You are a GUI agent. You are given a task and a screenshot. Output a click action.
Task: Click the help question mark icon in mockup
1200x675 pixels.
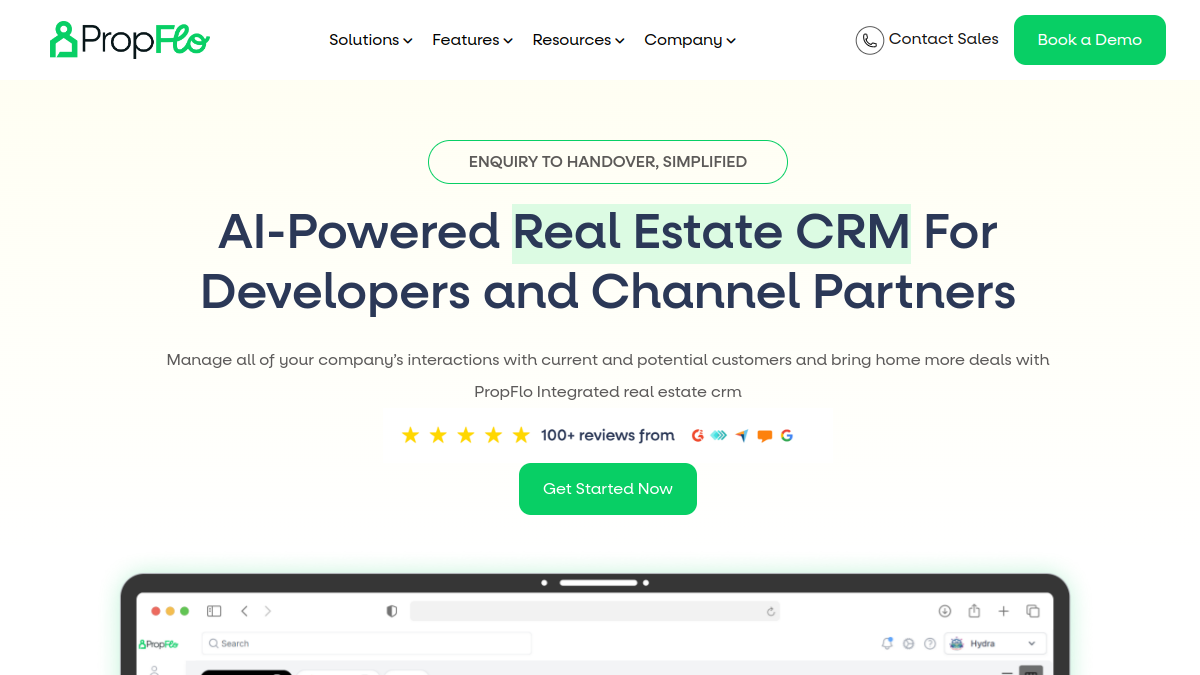coord(930,643)
